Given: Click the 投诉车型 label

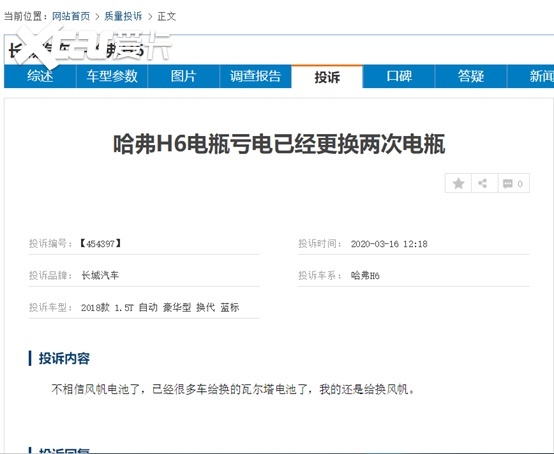Looking at the screenshot, I should [x=51, y=307].
